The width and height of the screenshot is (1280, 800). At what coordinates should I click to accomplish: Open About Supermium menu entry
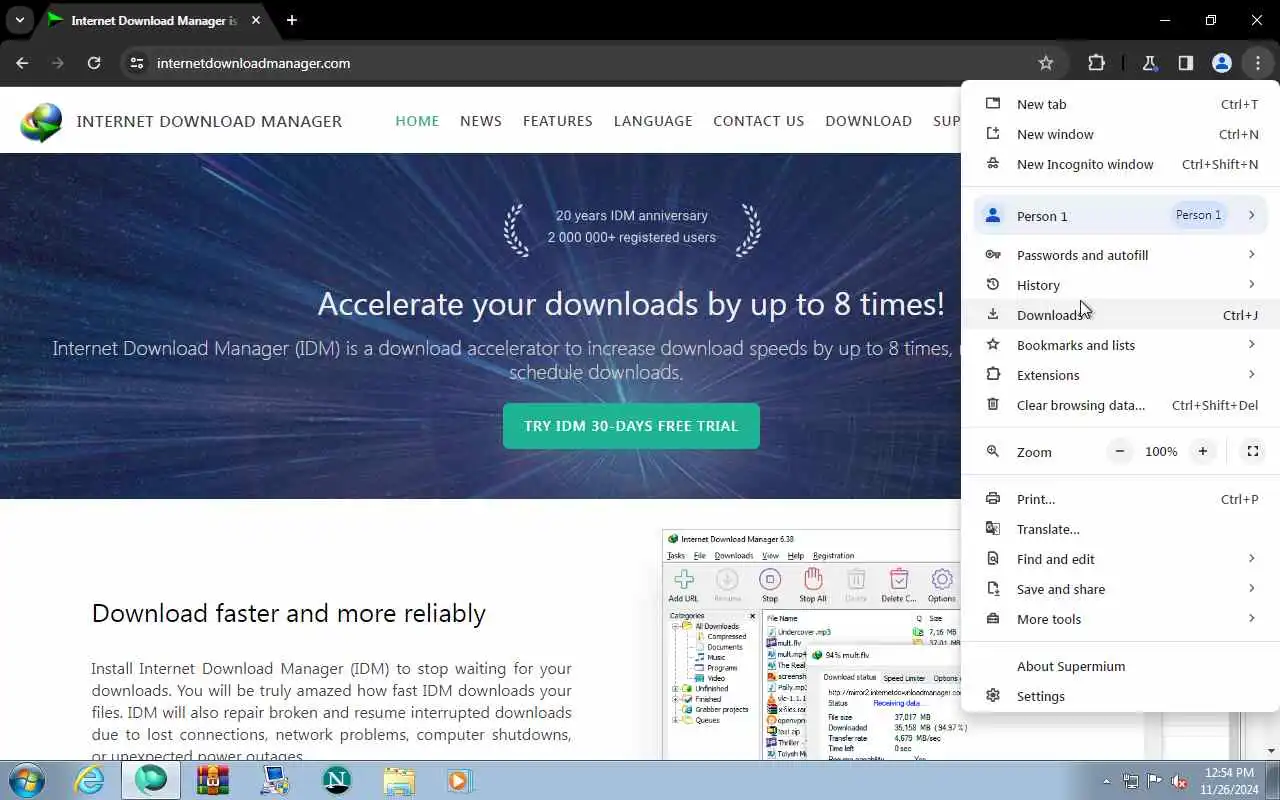1120,666
